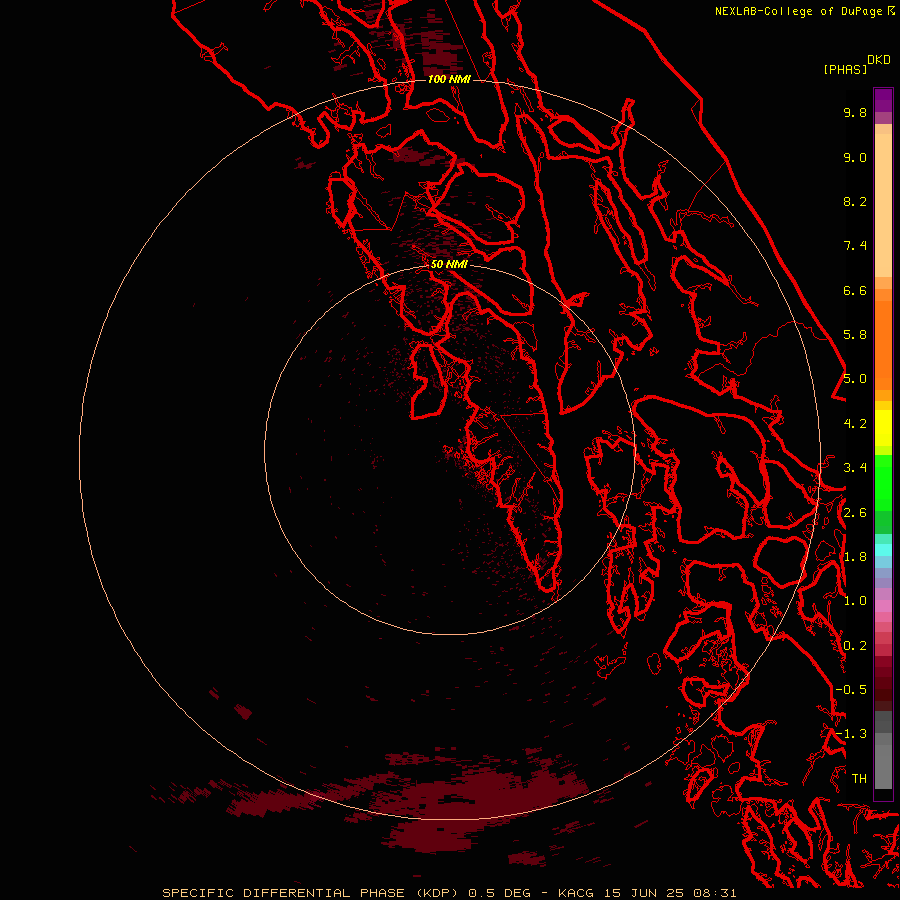Click the 6.6 legend value
The height and width of the screenshot is (900, 900).
(855, 290)
